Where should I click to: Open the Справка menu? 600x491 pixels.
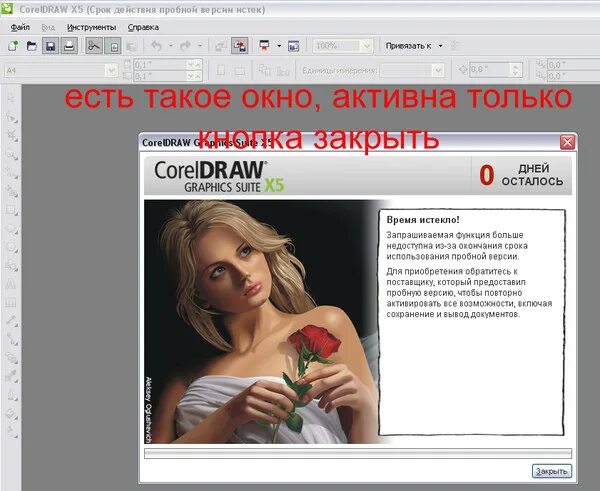143,28
